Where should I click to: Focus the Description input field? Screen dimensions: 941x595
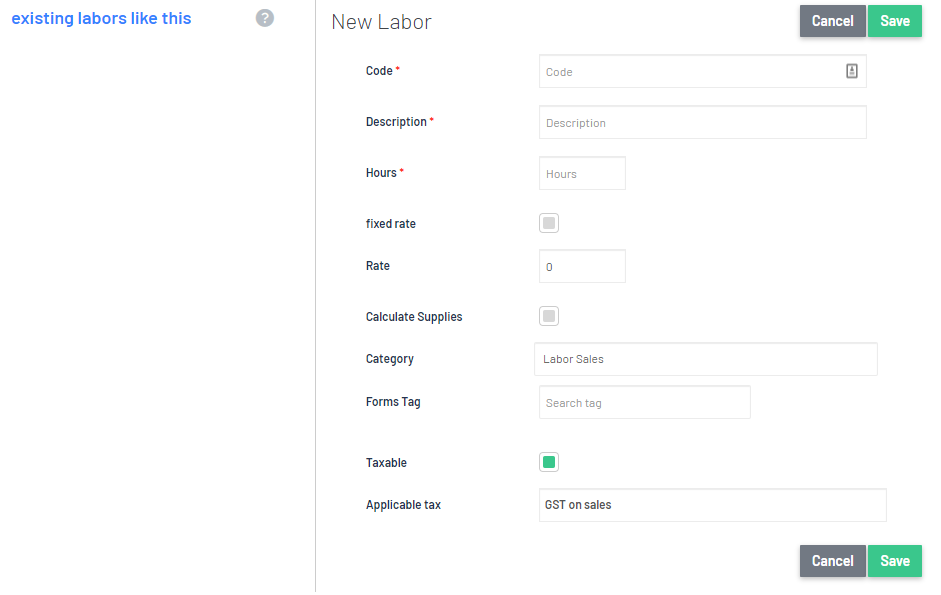click(x=702, y=122)
